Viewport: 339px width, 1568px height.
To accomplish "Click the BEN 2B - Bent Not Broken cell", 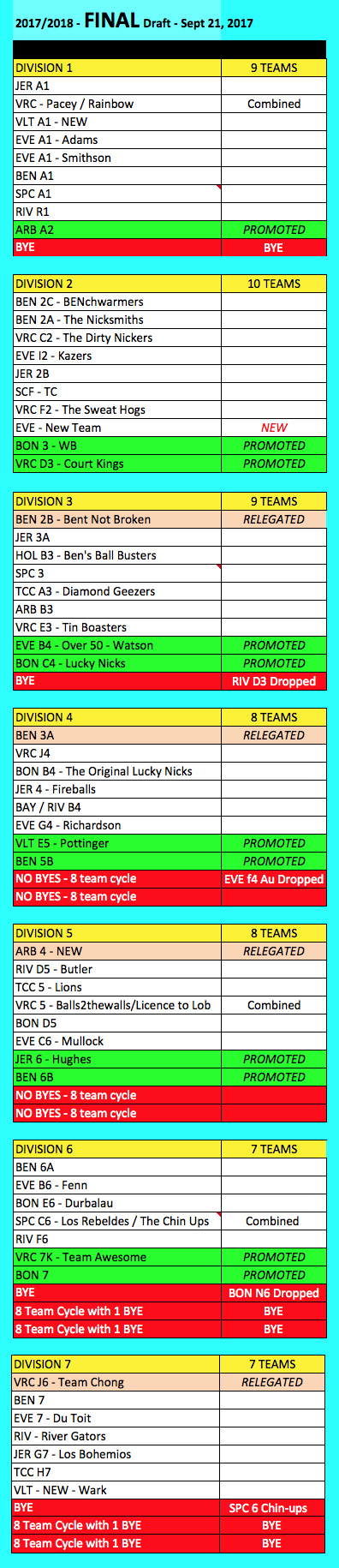I will coord(117,519).
